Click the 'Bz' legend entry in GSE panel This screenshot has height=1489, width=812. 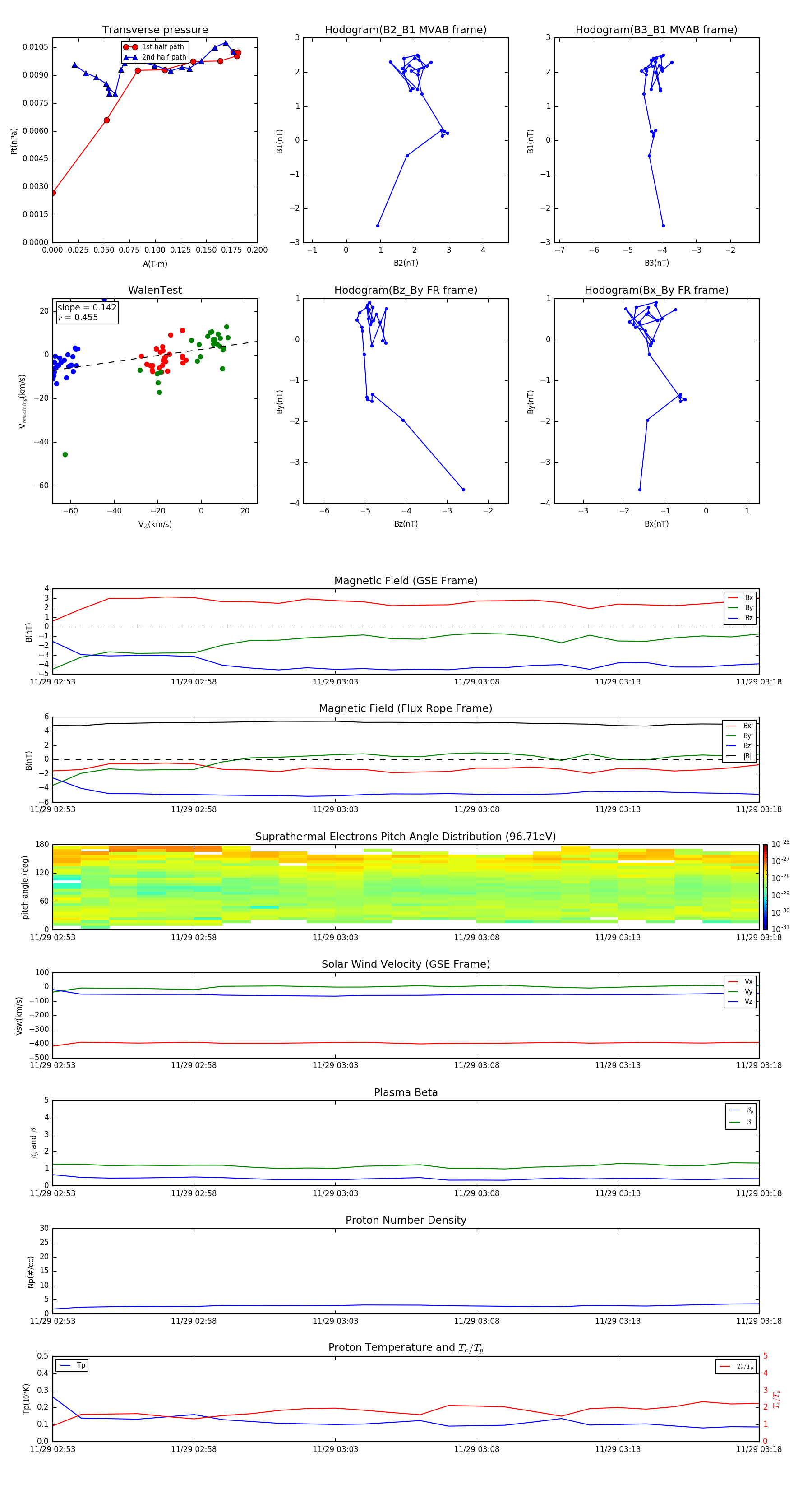point(740,618)
